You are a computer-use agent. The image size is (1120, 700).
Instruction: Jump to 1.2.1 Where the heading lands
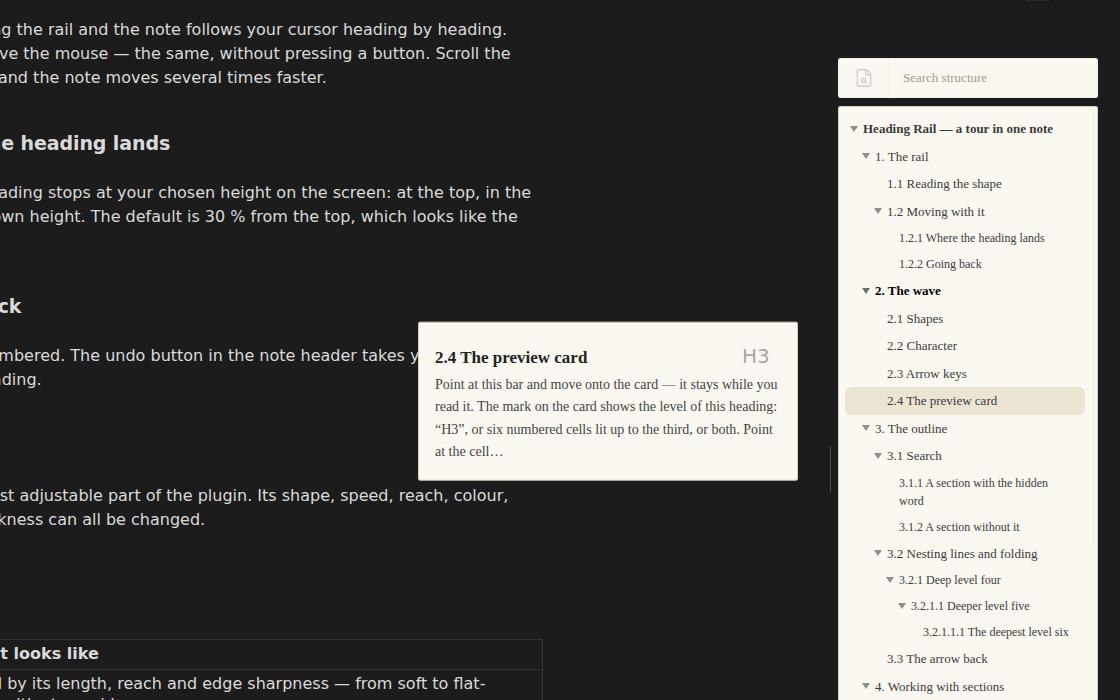coord(971,238)
